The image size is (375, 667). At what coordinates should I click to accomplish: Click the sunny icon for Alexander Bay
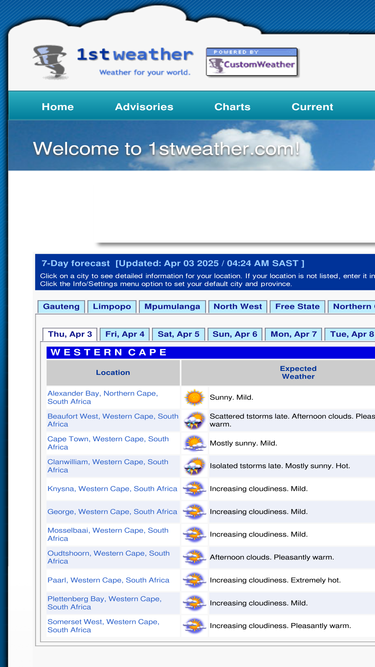point(195,398)
